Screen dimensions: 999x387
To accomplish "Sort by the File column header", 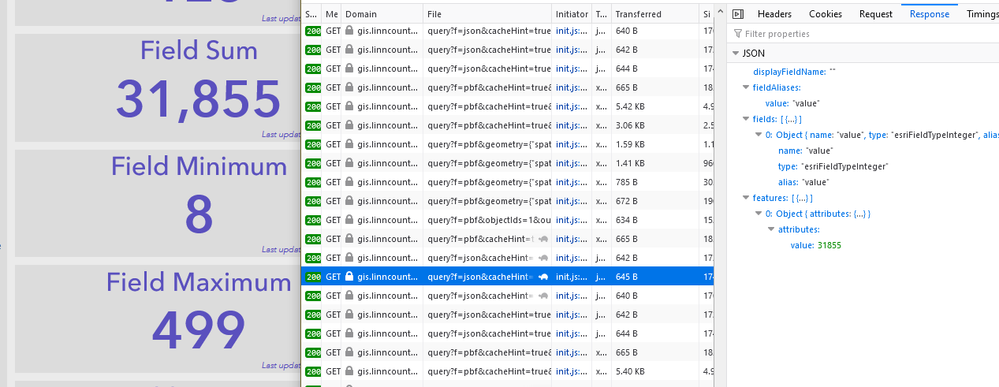I will click(x=487, y=14).
